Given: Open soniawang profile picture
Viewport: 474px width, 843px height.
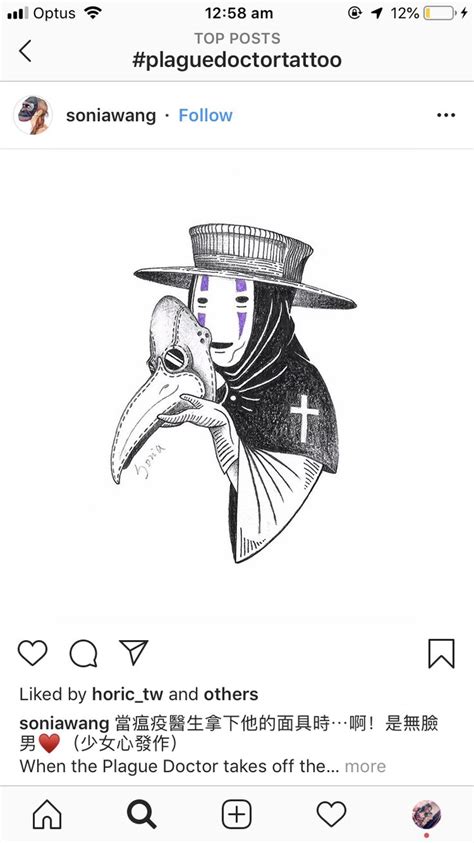Looking at the screenshot, I should (x=32, y=115).
